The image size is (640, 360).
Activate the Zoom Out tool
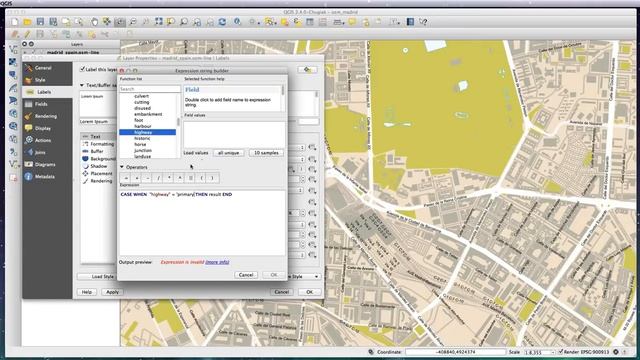pos(133,22)
